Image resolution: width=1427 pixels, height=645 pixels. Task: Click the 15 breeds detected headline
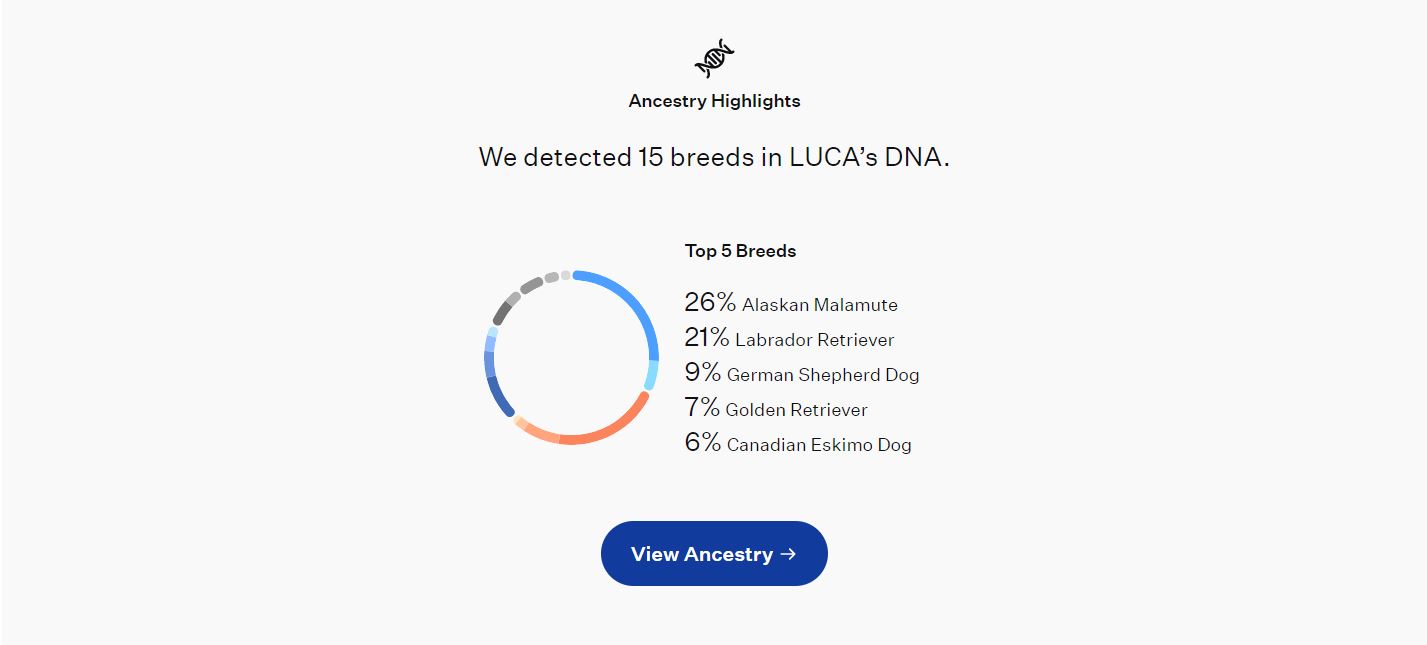tap(714, 157)
